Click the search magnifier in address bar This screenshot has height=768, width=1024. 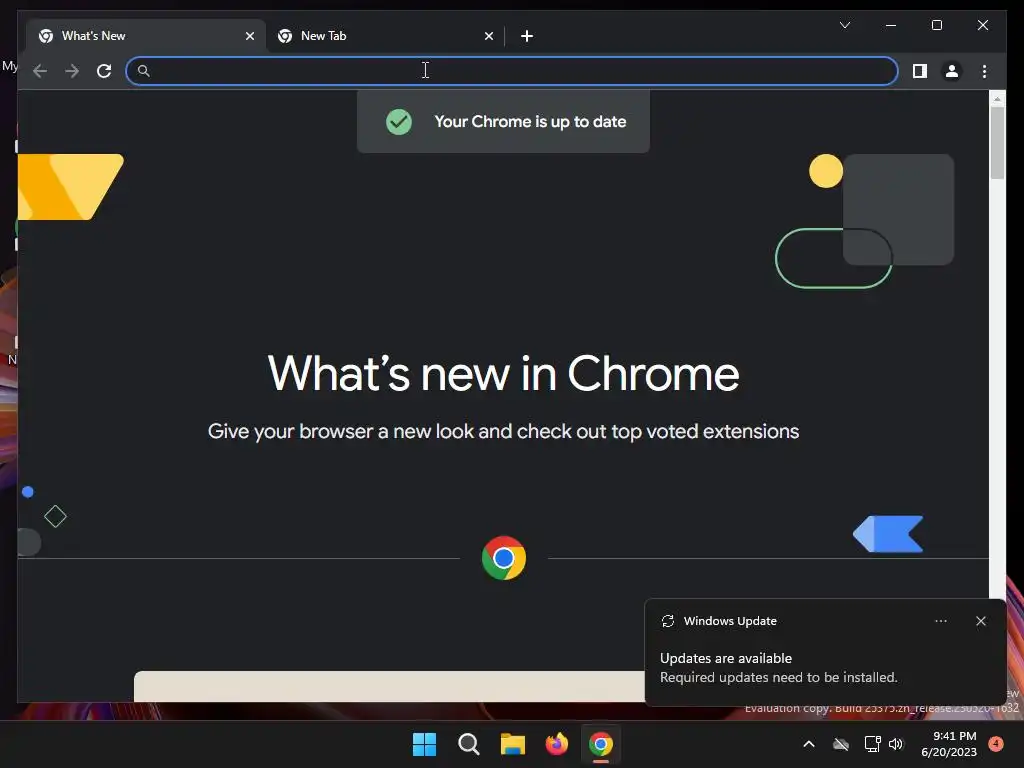[x=144, y=71]
